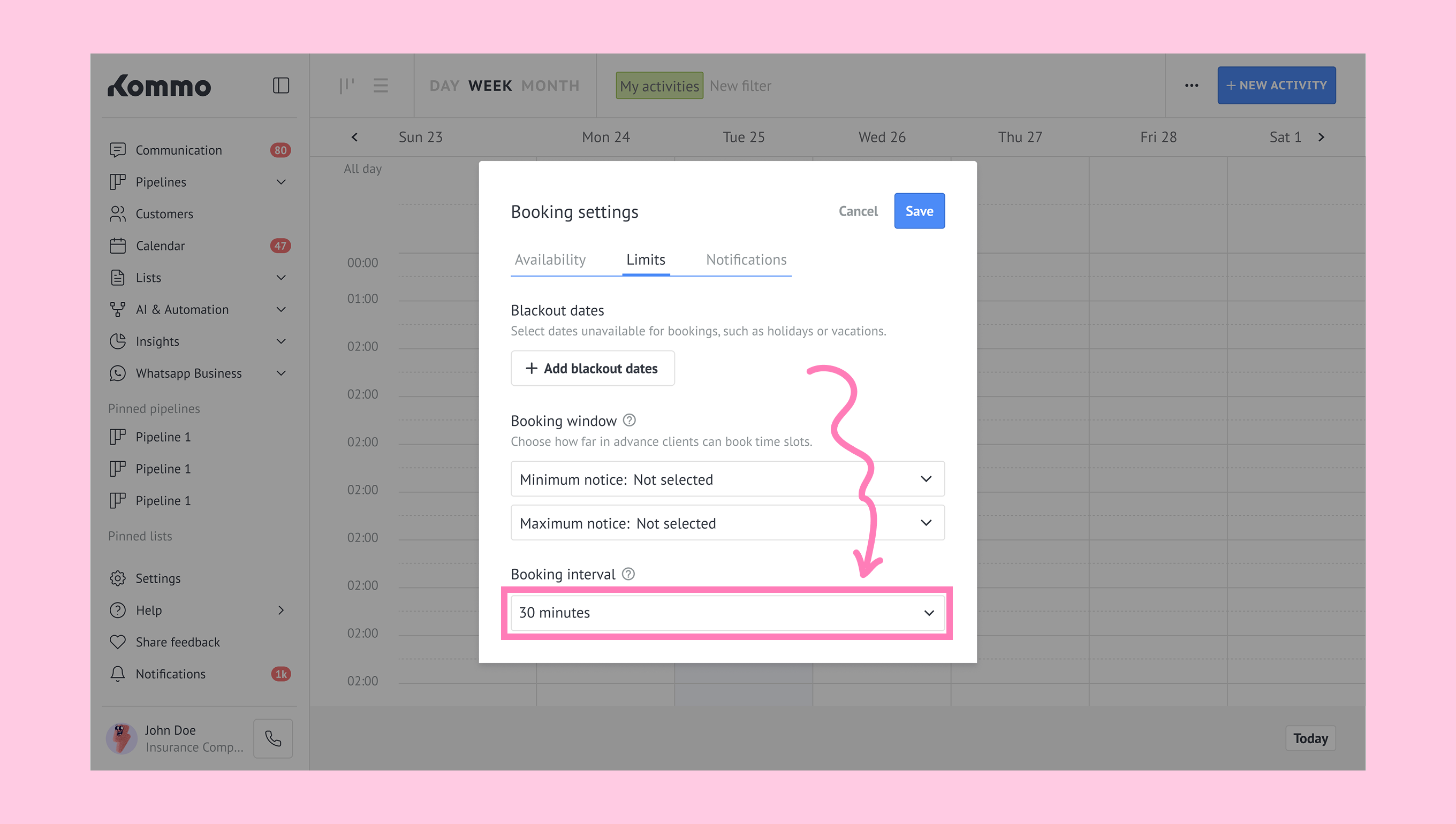Open the Minimum notice dropdown
This screenshot has height=824, width=1456.
727,479
